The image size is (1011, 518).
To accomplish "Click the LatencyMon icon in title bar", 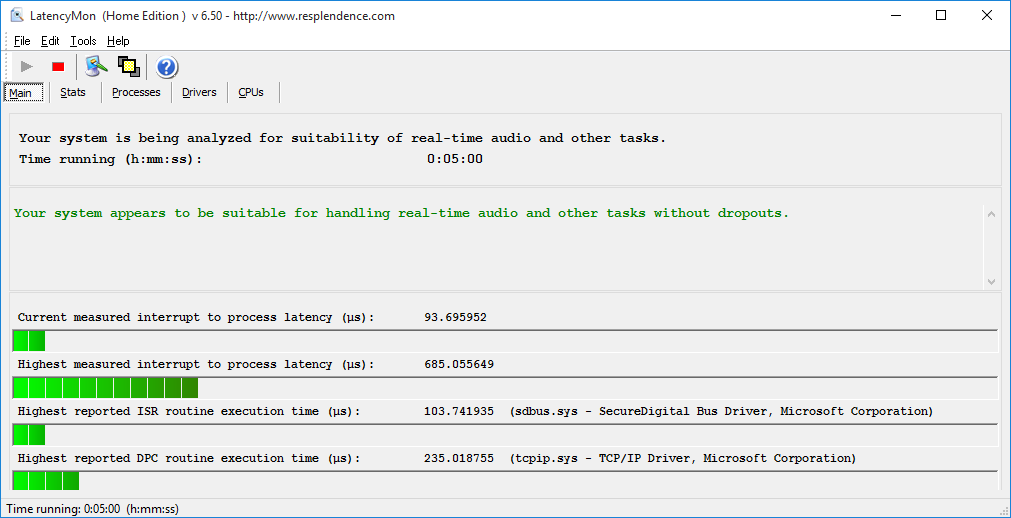I will click(x=16, y=16).
